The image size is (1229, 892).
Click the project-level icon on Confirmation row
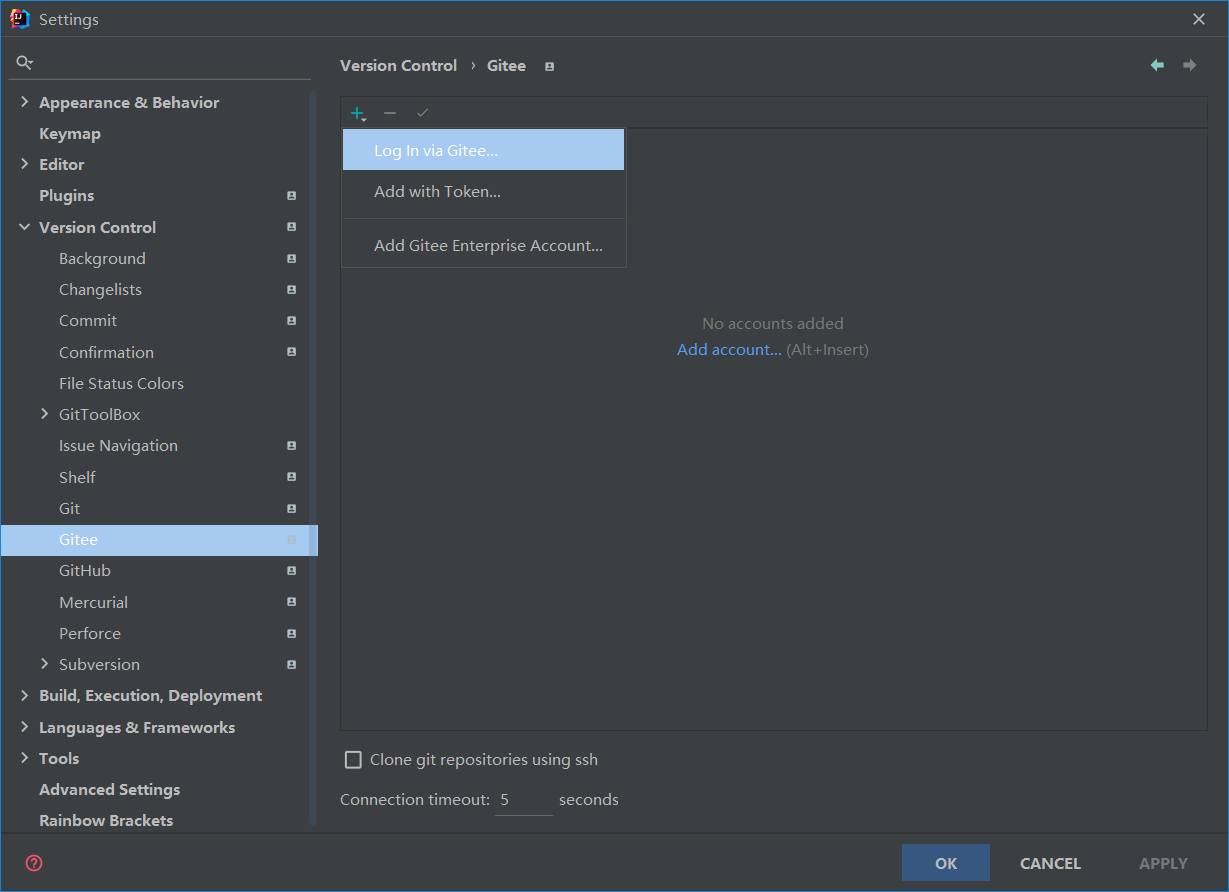pyautogui.click(x=291, y=352)
